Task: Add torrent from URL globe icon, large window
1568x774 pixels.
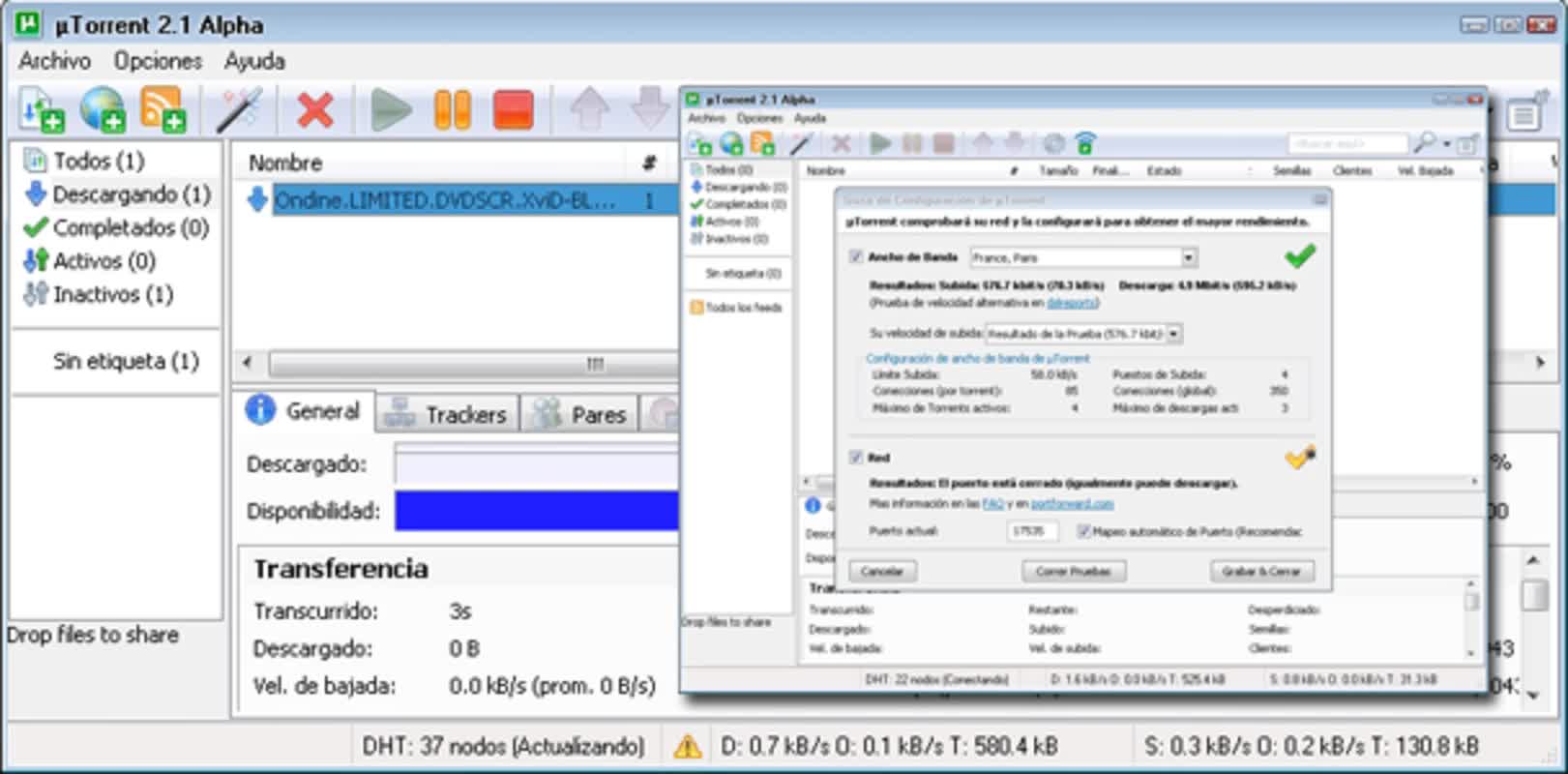Action: pyautogui.click(x=103, y=109)
